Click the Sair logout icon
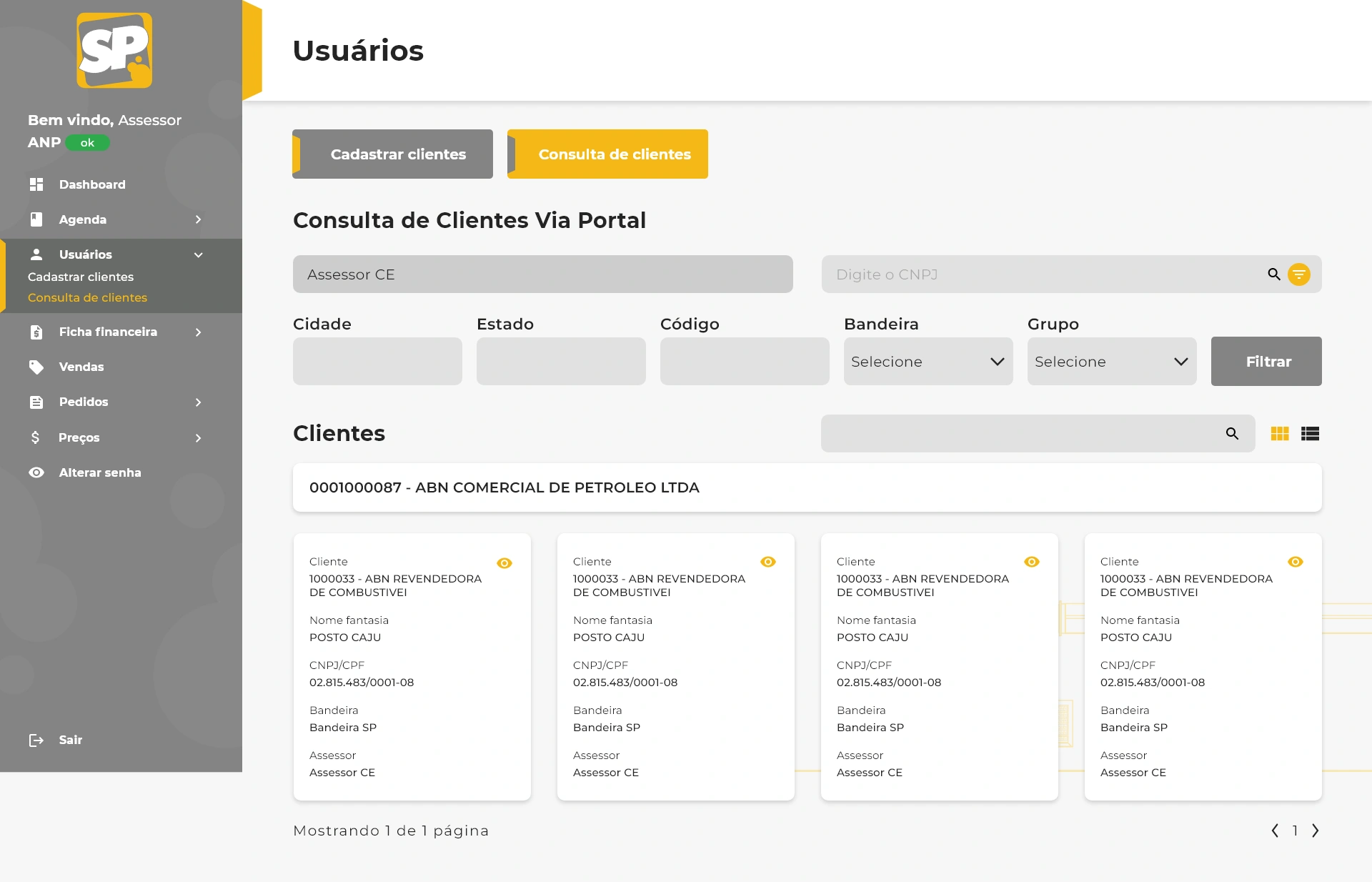The height and width of the screenshot is (882, 1372). point(36,740)
